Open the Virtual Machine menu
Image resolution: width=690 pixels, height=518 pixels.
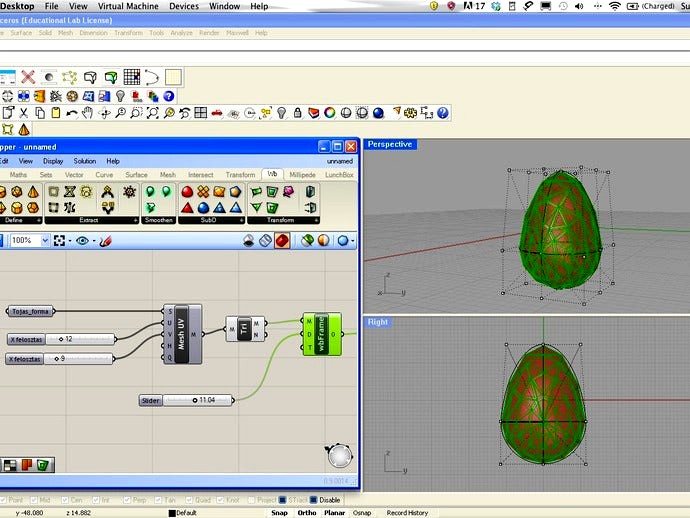point(126,6)
